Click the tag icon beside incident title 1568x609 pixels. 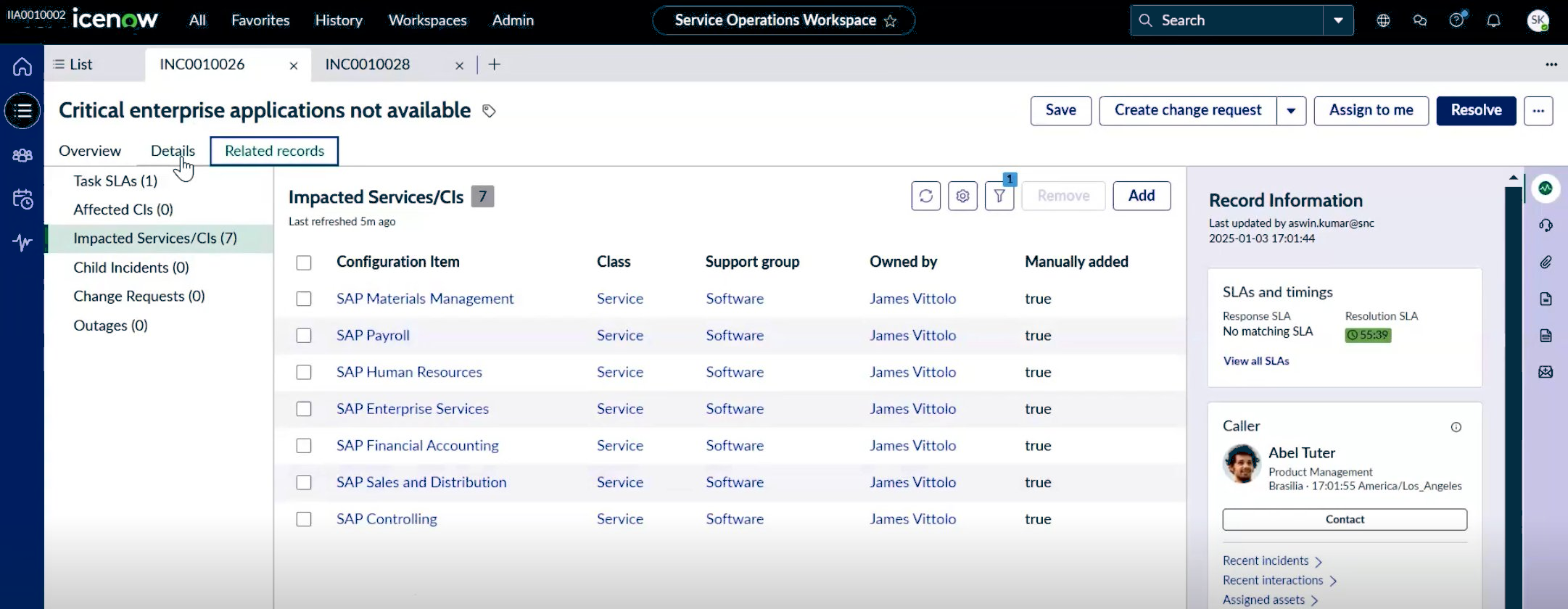point(489,111)
